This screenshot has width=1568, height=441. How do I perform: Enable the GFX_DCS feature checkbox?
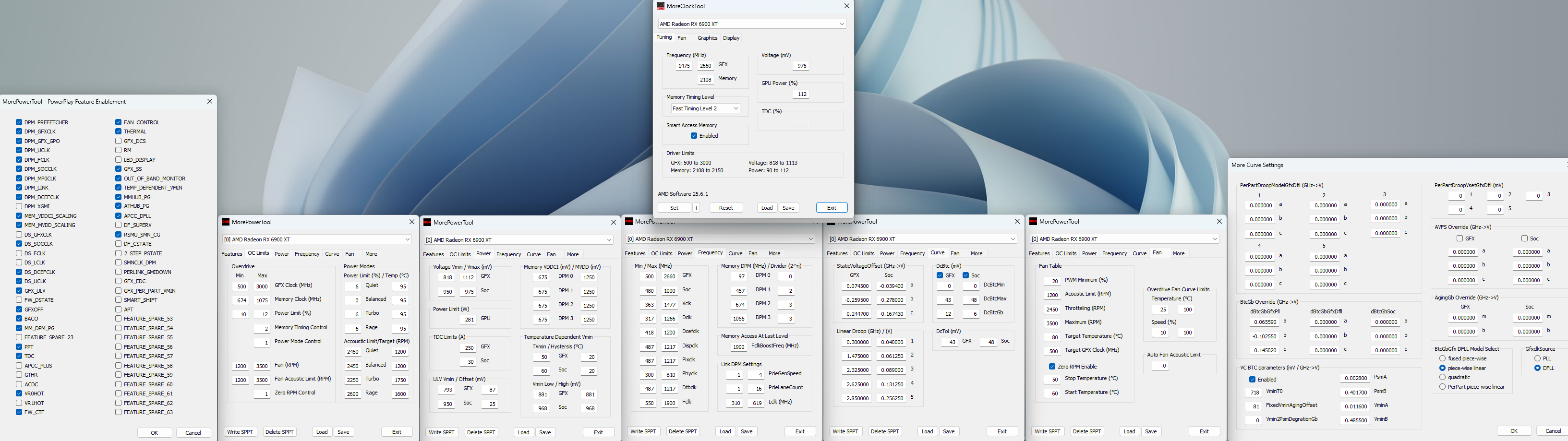(x=118, y=141)
